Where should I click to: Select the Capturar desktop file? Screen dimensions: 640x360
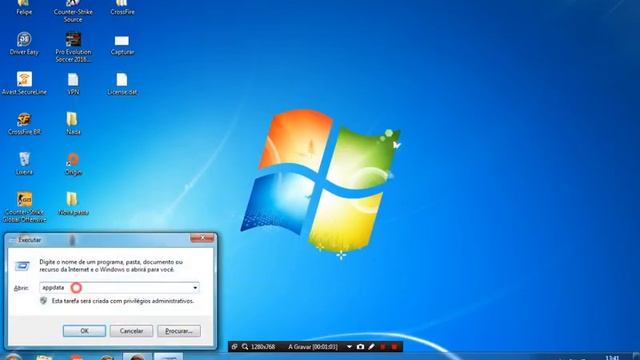pos(122,45)
